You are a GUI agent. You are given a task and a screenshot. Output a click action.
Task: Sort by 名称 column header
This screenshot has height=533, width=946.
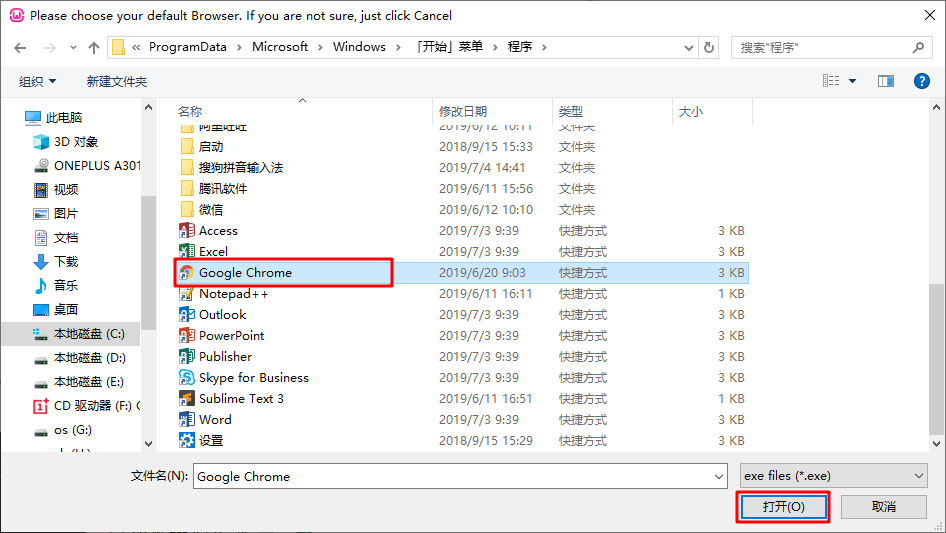pos(190,111)
